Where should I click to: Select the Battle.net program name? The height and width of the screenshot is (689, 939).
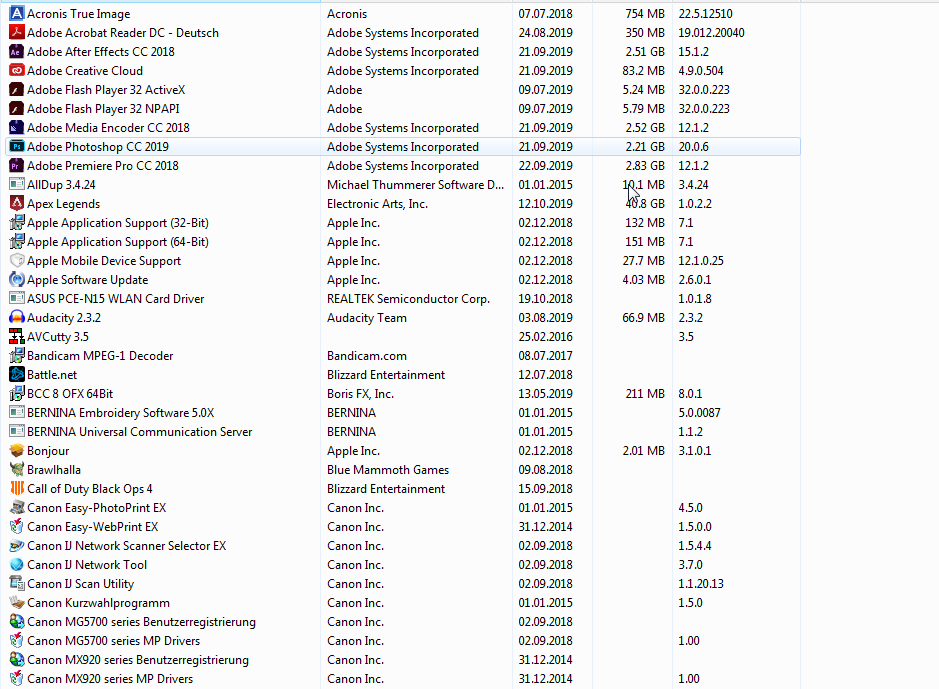tap(52, 375)
